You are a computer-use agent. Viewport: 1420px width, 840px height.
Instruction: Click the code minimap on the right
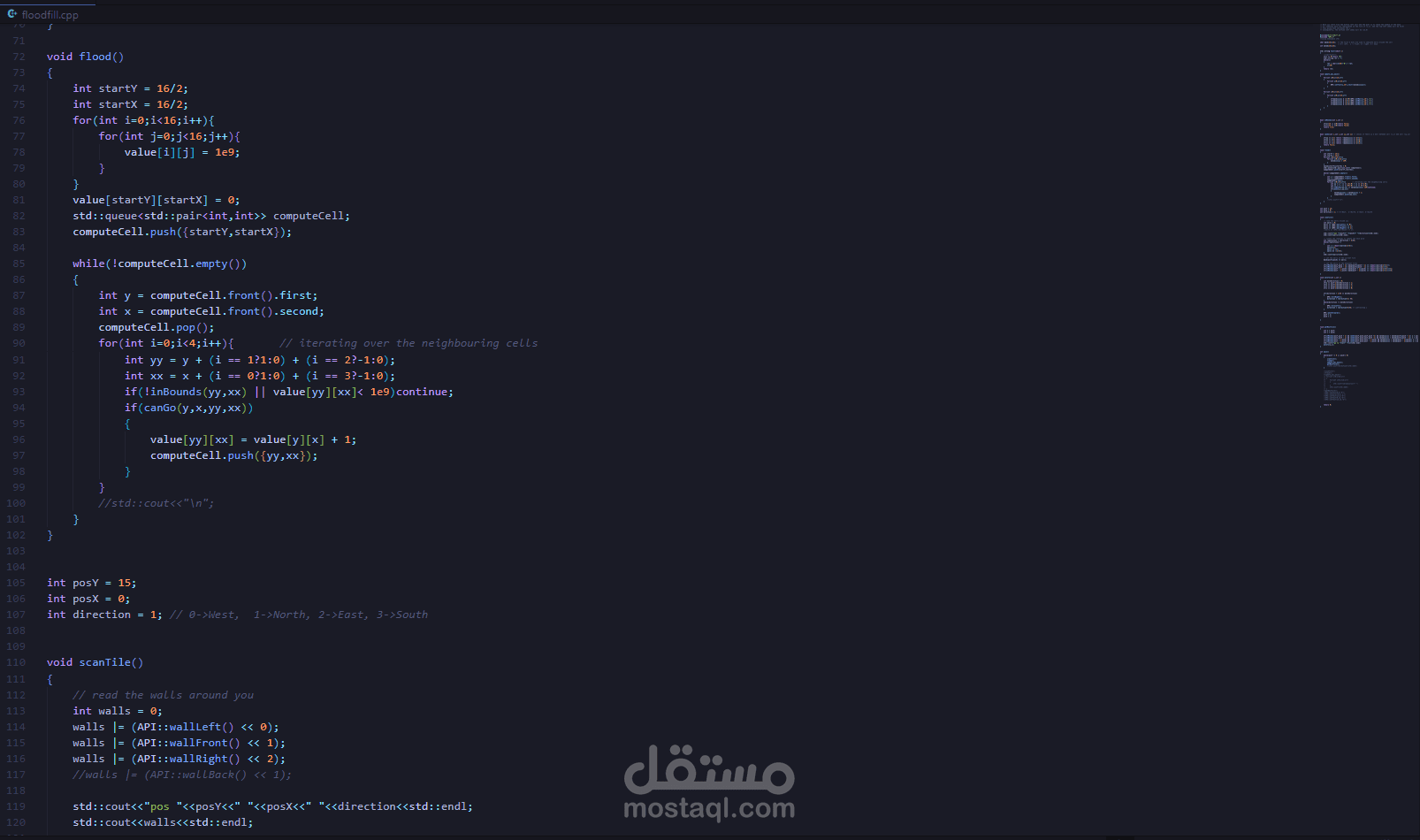point(1368,215)
